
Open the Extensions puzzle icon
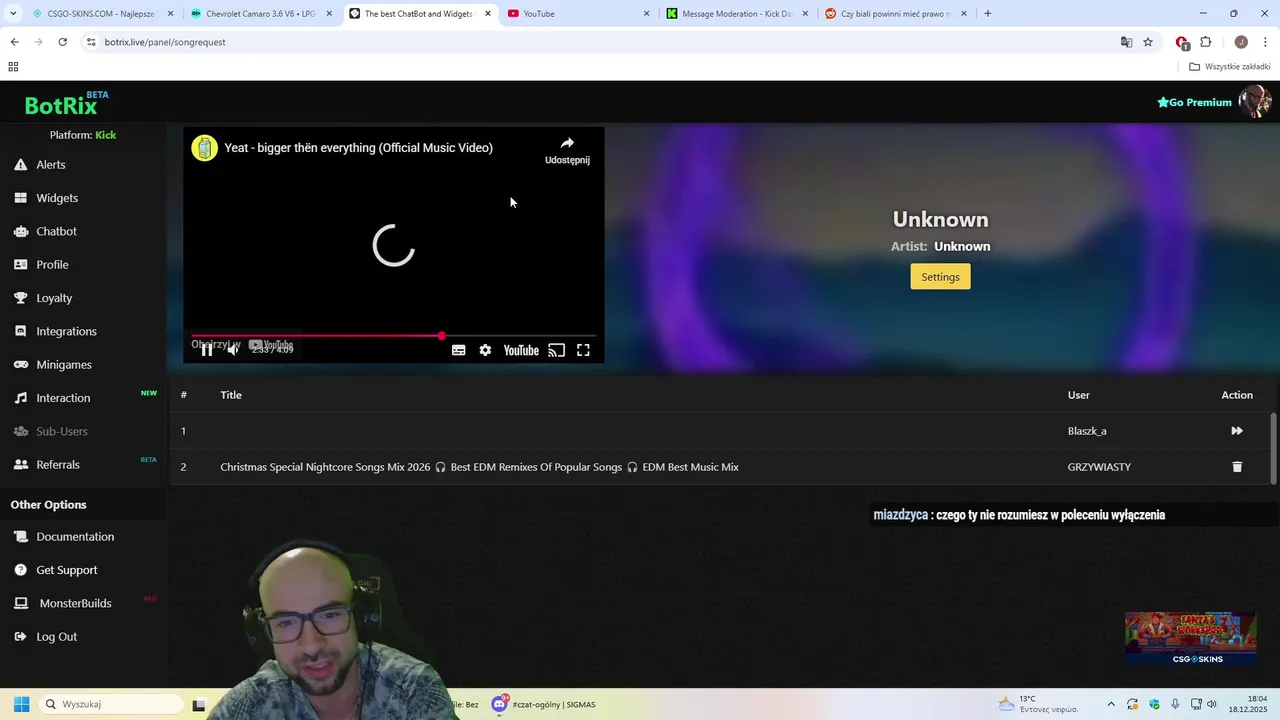click(x=1206, y=42)
